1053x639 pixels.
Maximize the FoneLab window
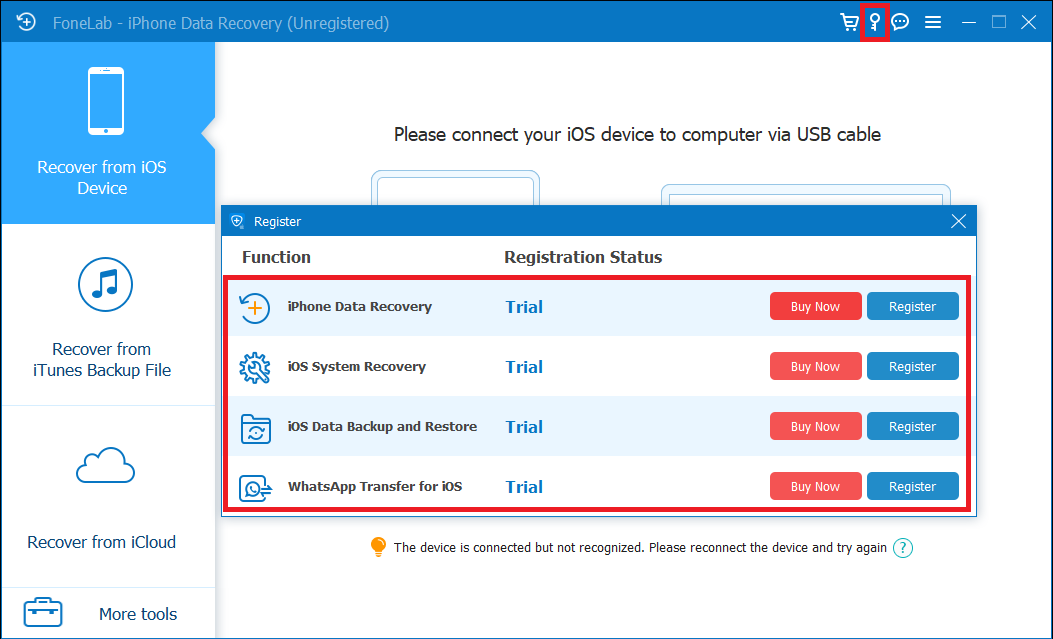[999, 22]
